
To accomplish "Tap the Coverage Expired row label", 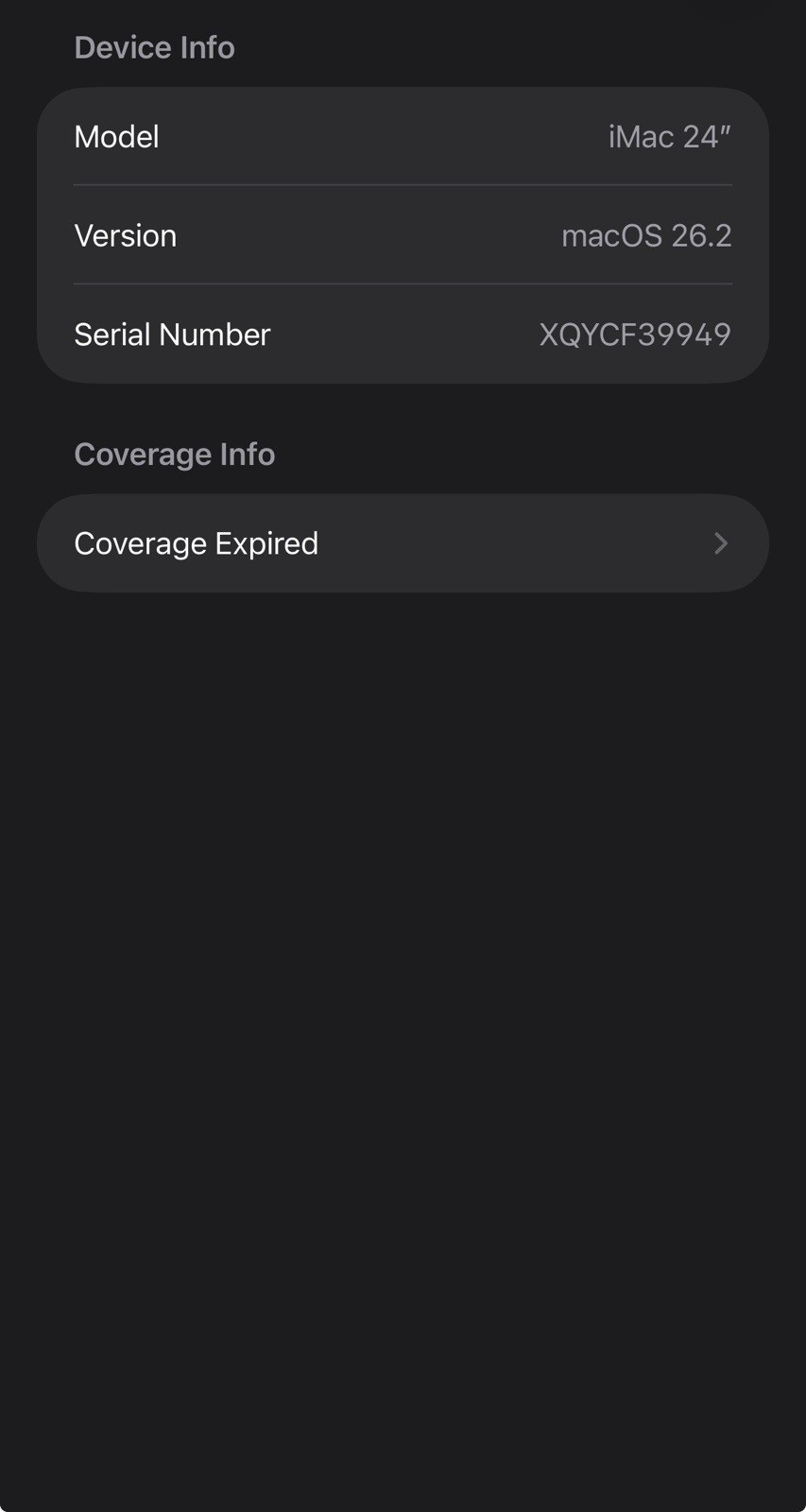I will (196, 543).
